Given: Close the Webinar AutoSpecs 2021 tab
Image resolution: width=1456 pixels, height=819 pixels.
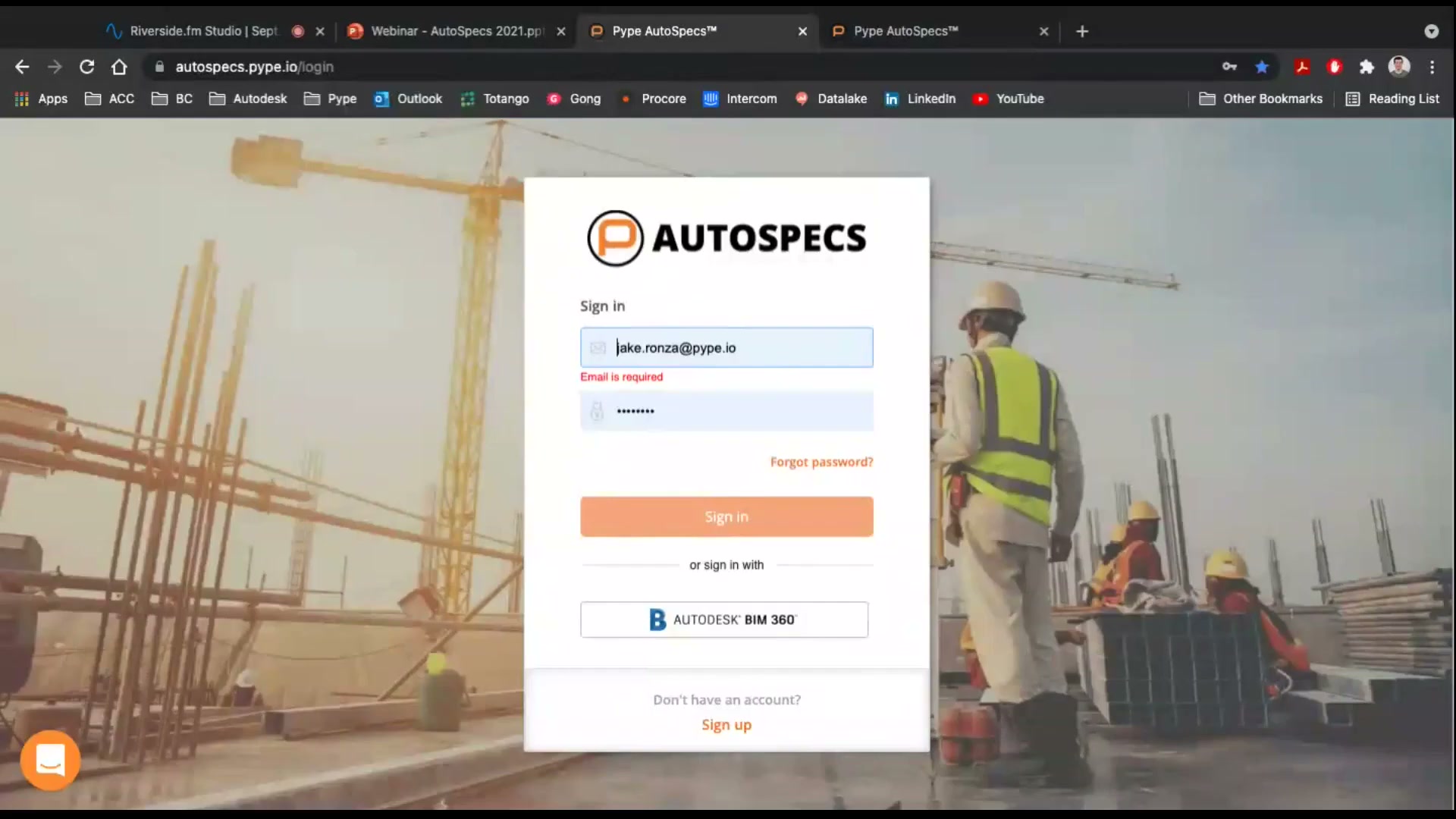Looking at the screenshot, I should pyautogui.click(x=561, y=31).
